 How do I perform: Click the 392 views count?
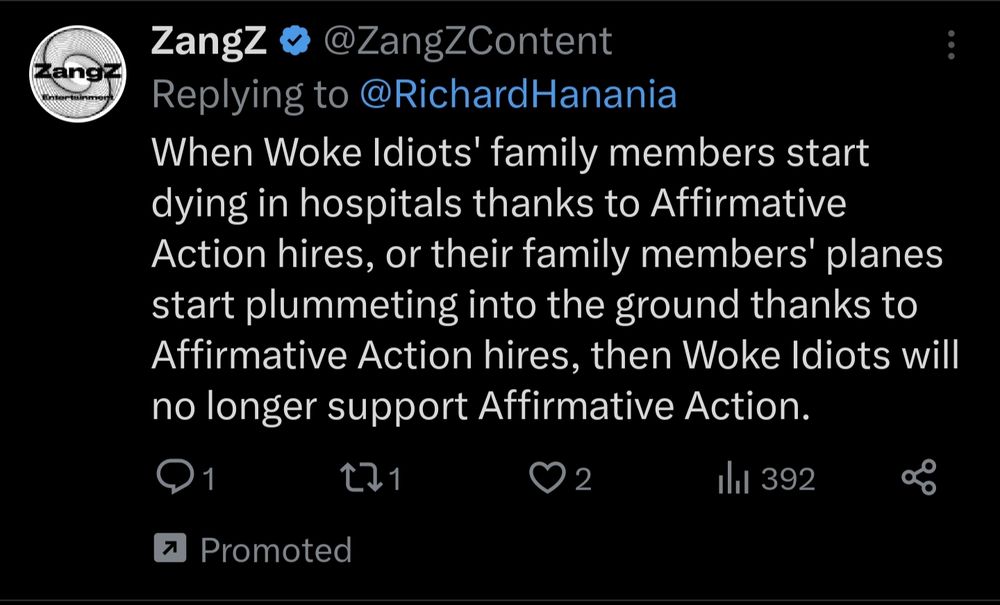788,480
